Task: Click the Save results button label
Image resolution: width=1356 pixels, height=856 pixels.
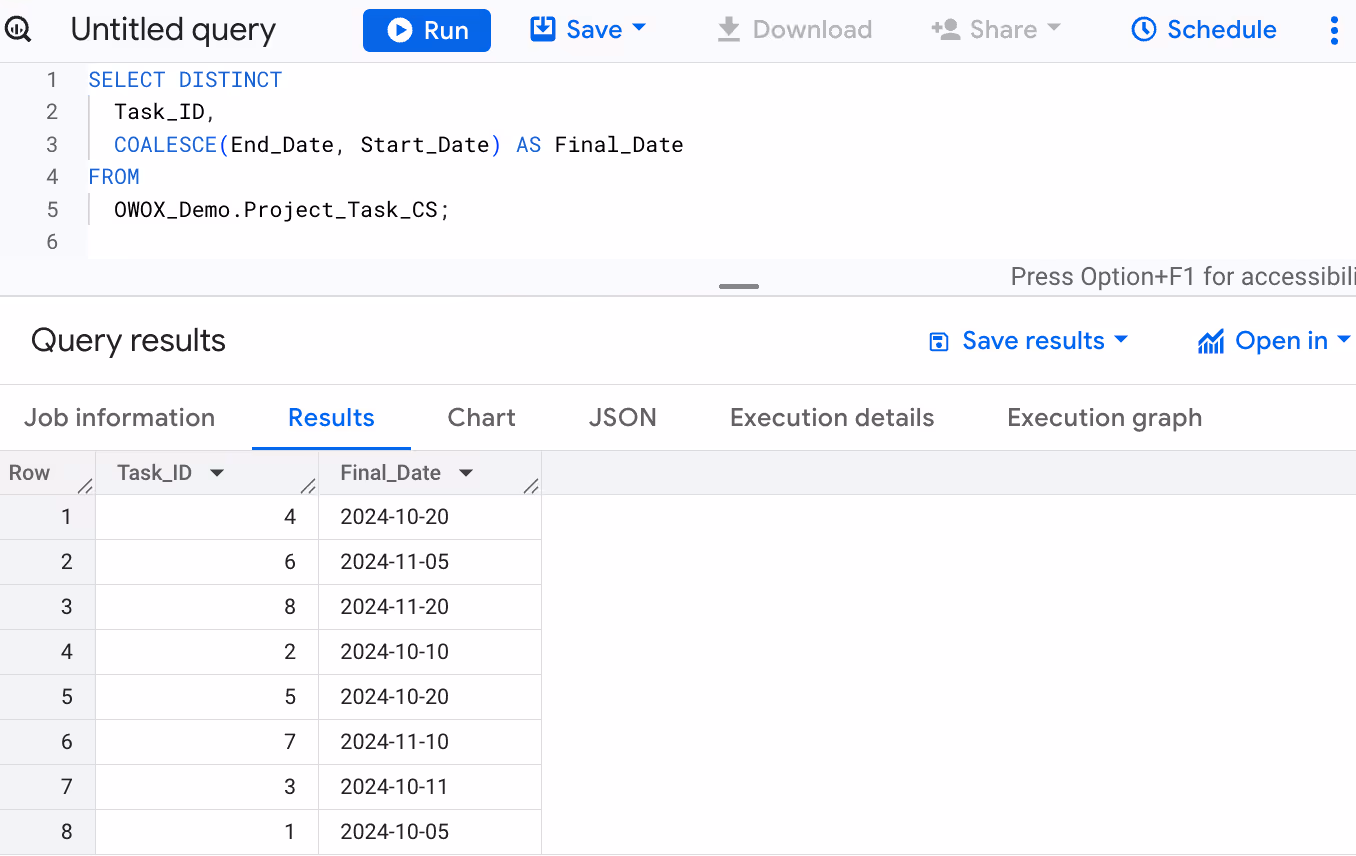Action: click(1033, 341)
